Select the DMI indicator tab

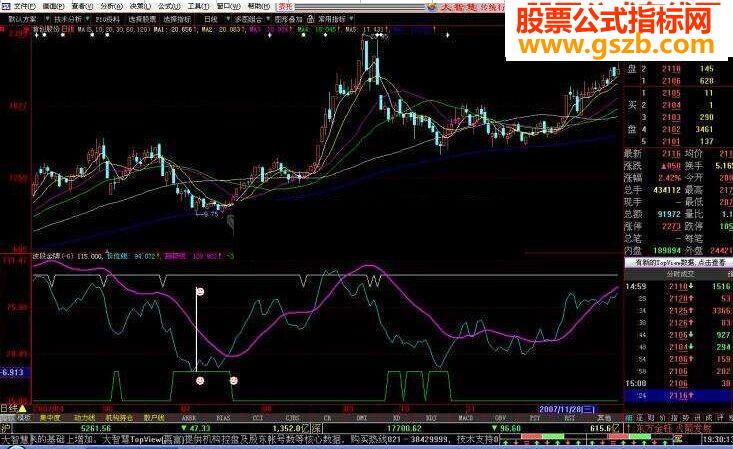(x=361, y=418)
